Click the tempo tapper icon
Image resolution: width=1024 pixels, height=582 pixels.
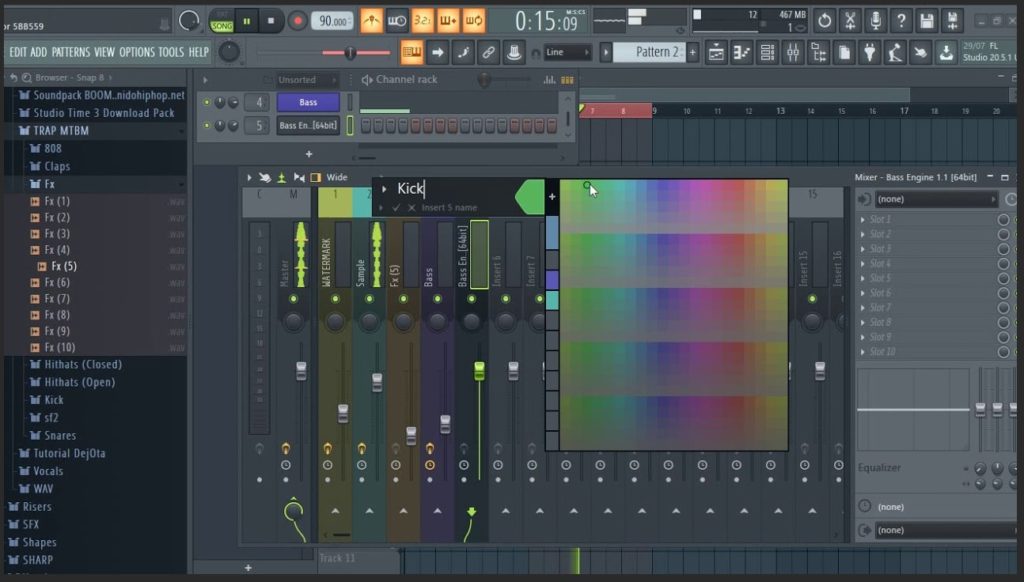[895, 52]
